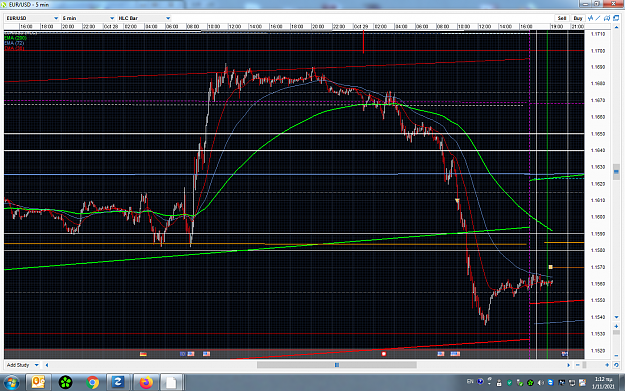This screenshot has height=391, width=625.
Task: Select the draw trend line tool
Action: pos(598,18)
